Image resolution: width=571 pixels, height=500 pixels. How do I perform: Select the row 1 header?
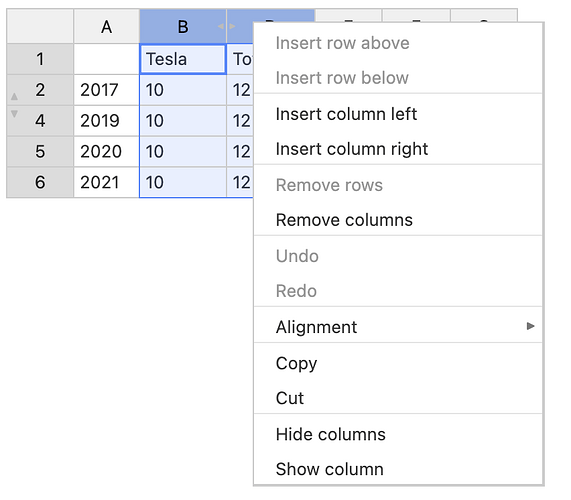coord(40,59)
